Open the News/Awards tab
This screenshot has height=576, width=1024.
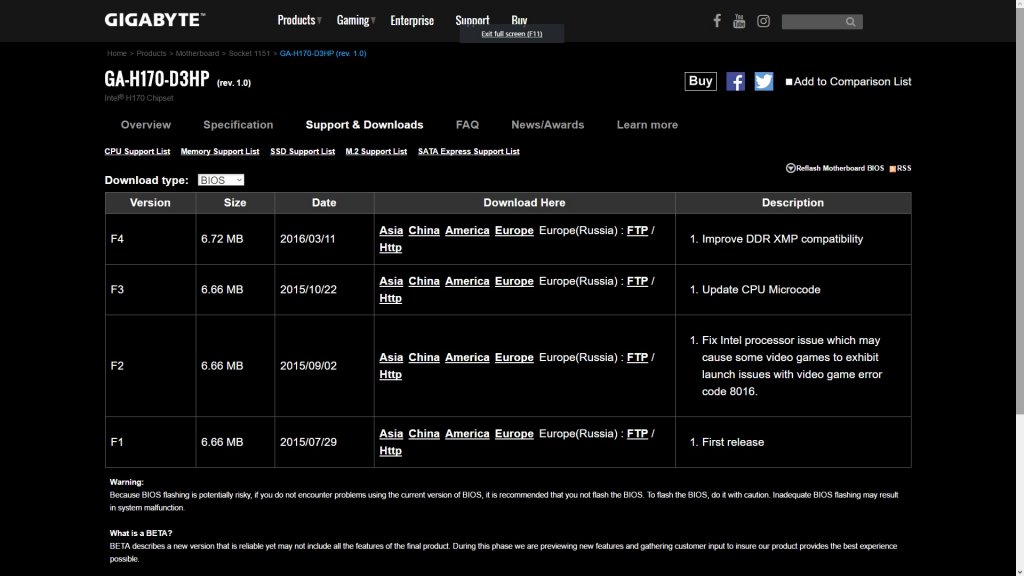pyautogui.click(x=548, y=125)
